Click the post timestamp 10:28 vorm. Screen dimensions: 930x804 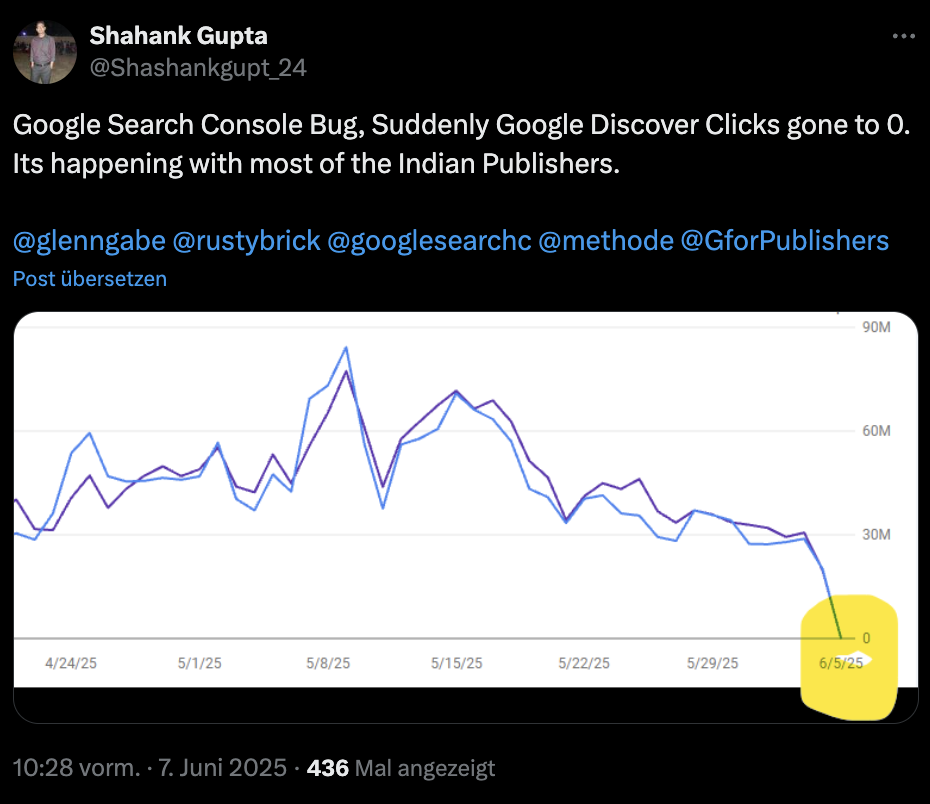(75, 769)
